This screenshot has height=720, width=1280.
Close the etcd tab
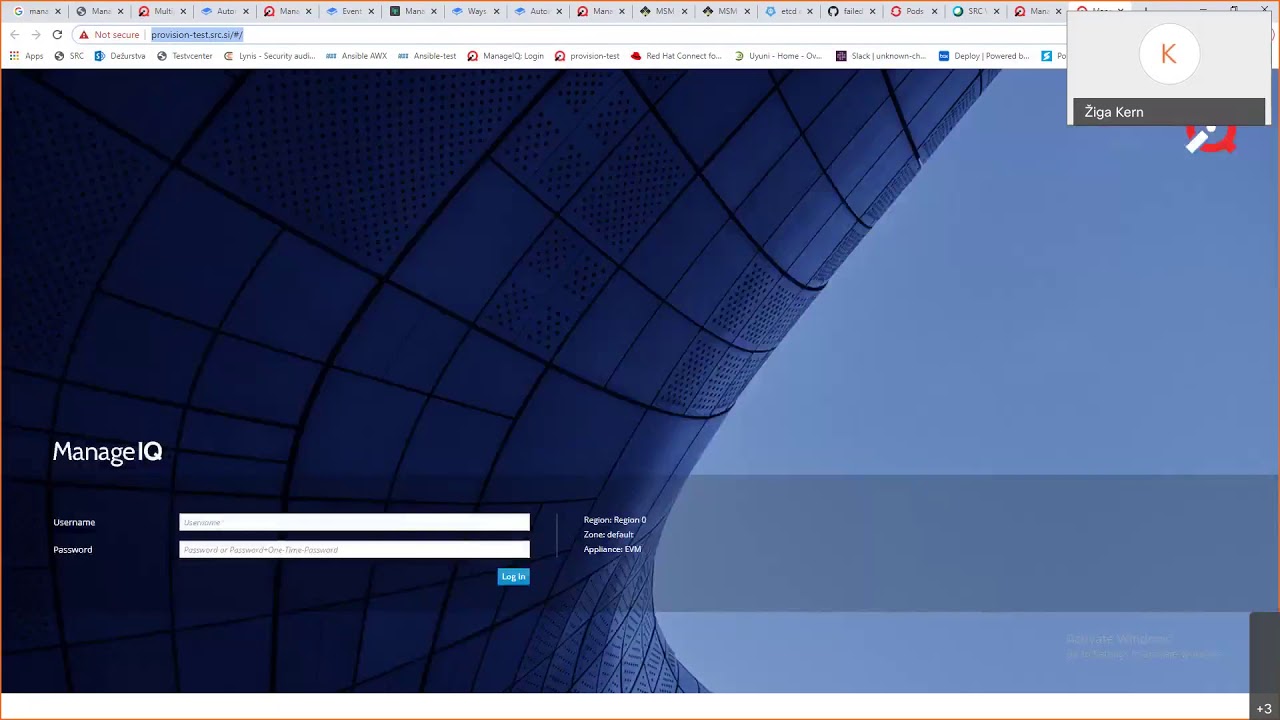pos(809,12)
